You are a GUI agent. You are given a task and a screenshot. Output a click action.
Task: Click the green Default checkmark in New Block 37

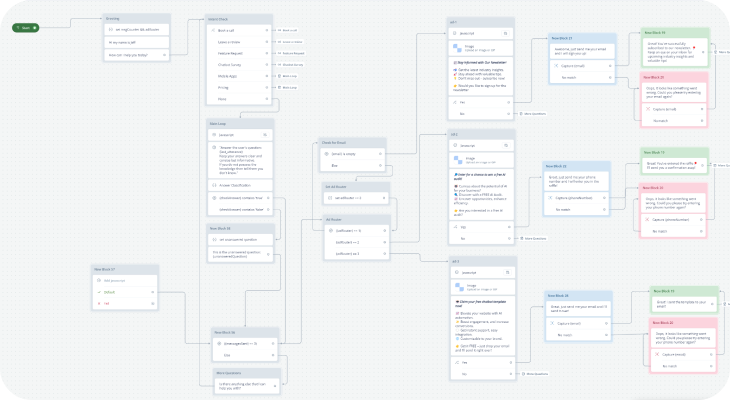[x=99, y=292]
